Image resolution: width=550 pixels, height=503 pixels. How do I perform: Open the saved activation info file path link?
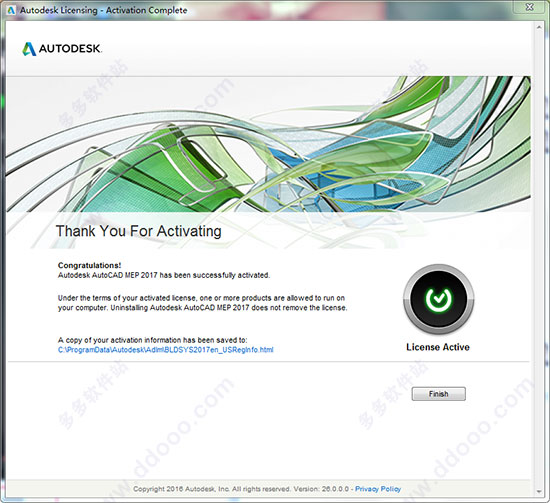[166, 350]
